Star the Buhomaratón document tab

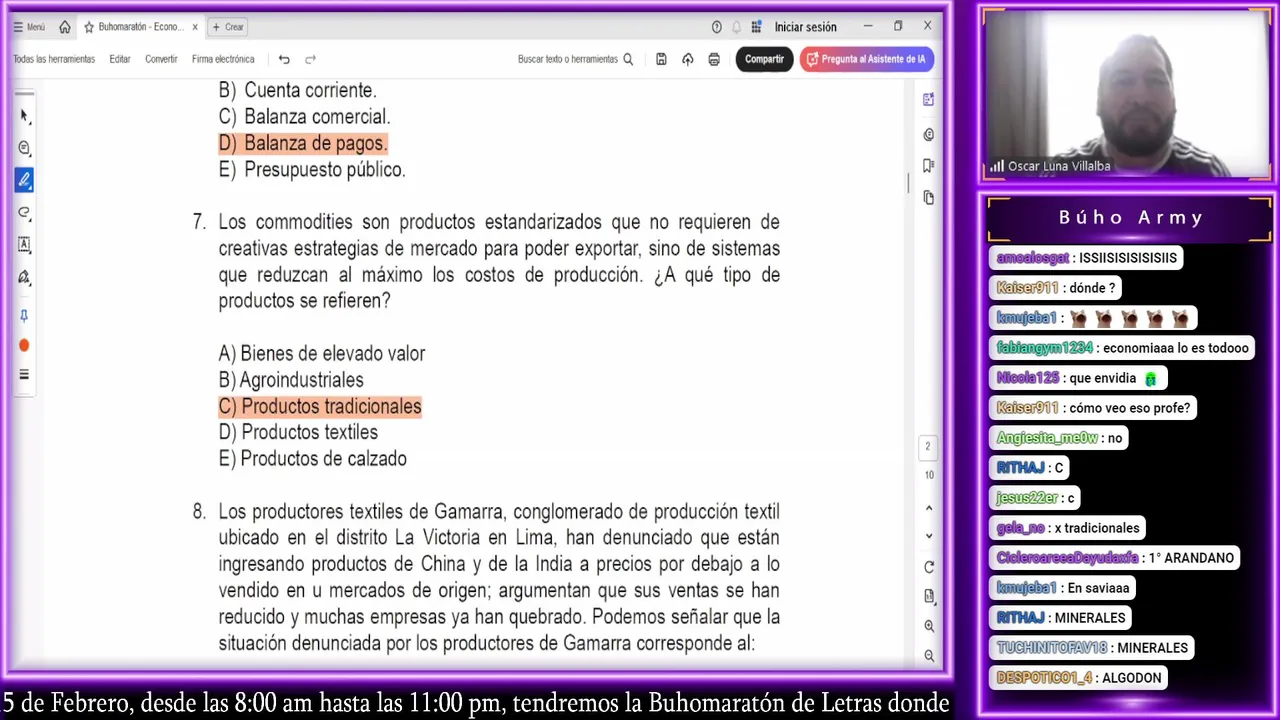point(88,27)
